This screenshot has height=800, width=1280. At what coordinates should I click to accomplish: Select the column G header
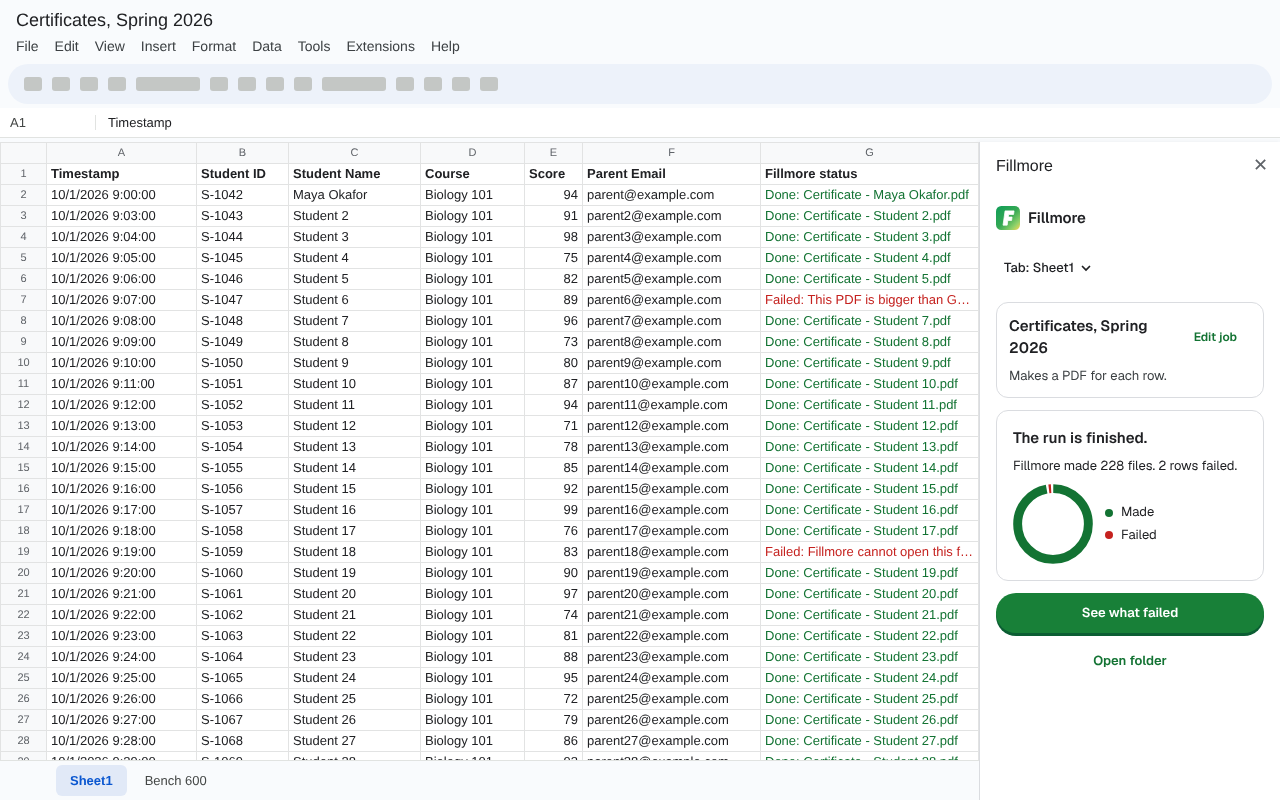(869, 152)
